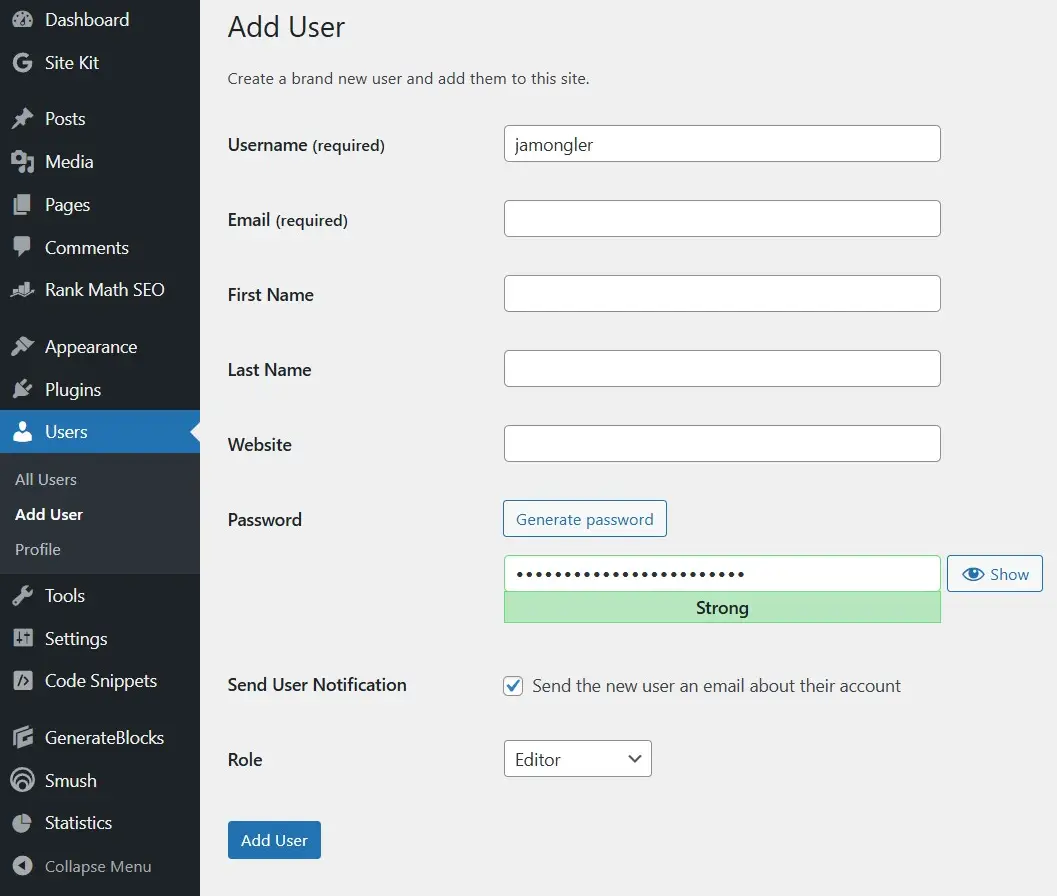Open Rank Math SEO menu item
Viewport: 1057px width, 896px height.
point(104,290)
